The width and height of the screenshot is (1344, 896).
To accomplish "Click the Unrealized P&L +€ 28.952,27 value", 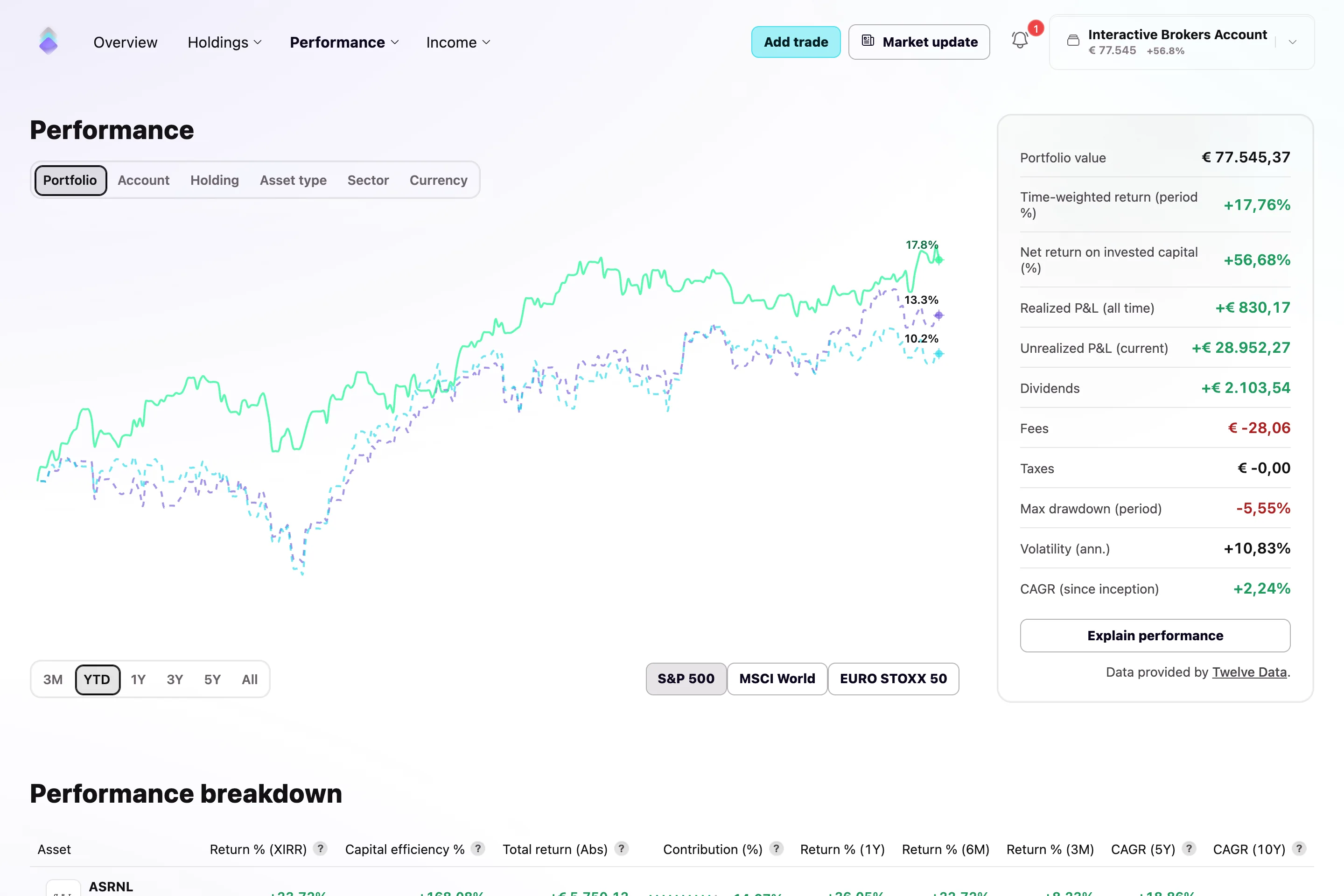I will [1240, 347].
